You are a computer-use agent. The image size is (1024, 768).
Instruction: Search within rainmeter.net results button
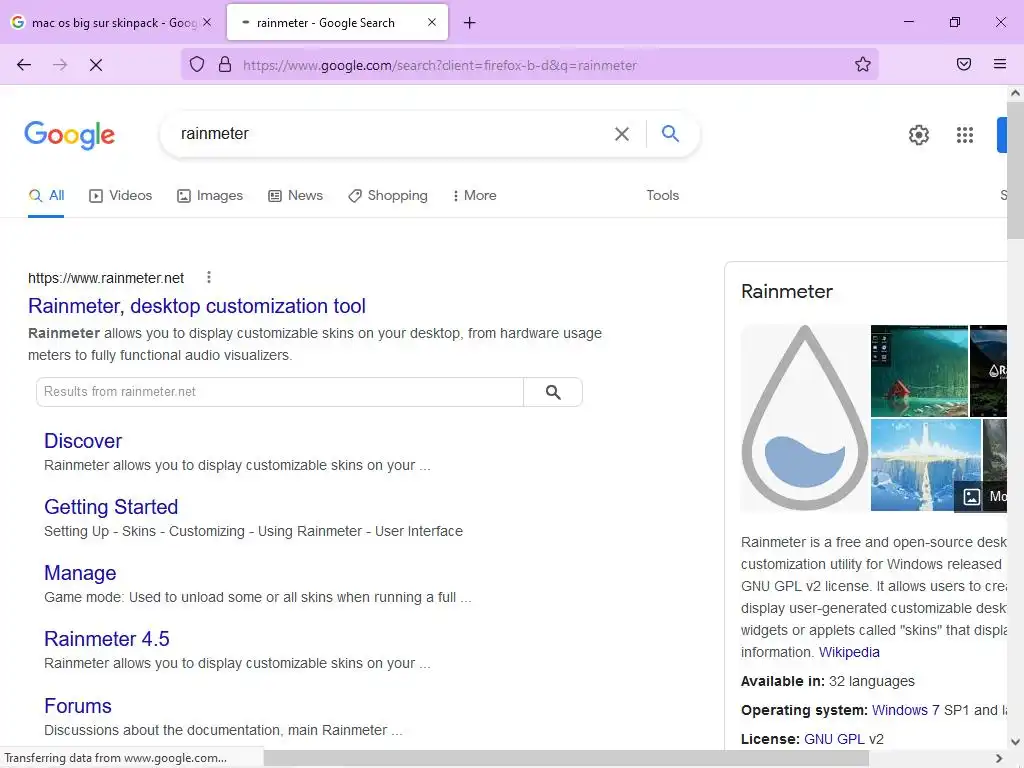(x=552, y=392)
